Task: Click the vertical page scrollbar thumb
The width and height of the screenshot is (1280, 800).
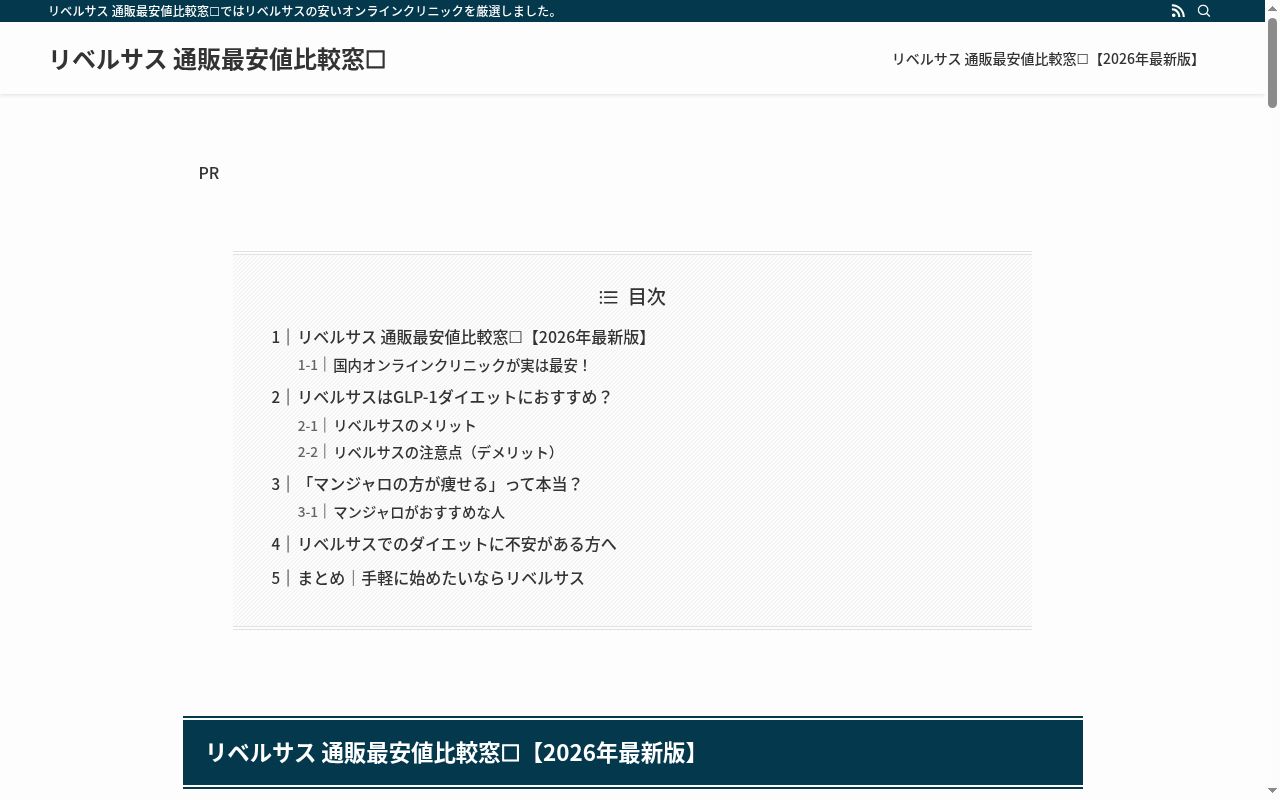Action: [x=1272, y=62]
